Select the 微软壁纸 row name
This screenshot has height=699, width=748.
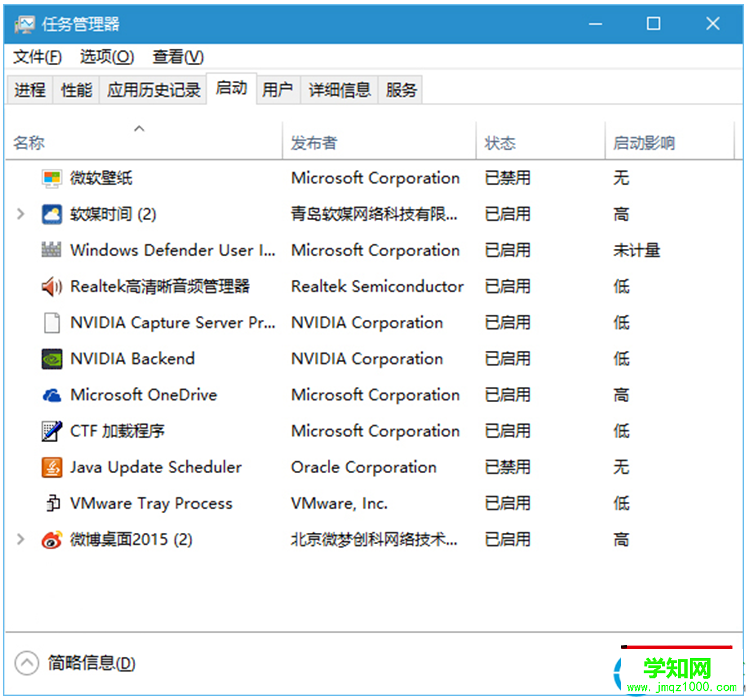click(x=101, y=178)
